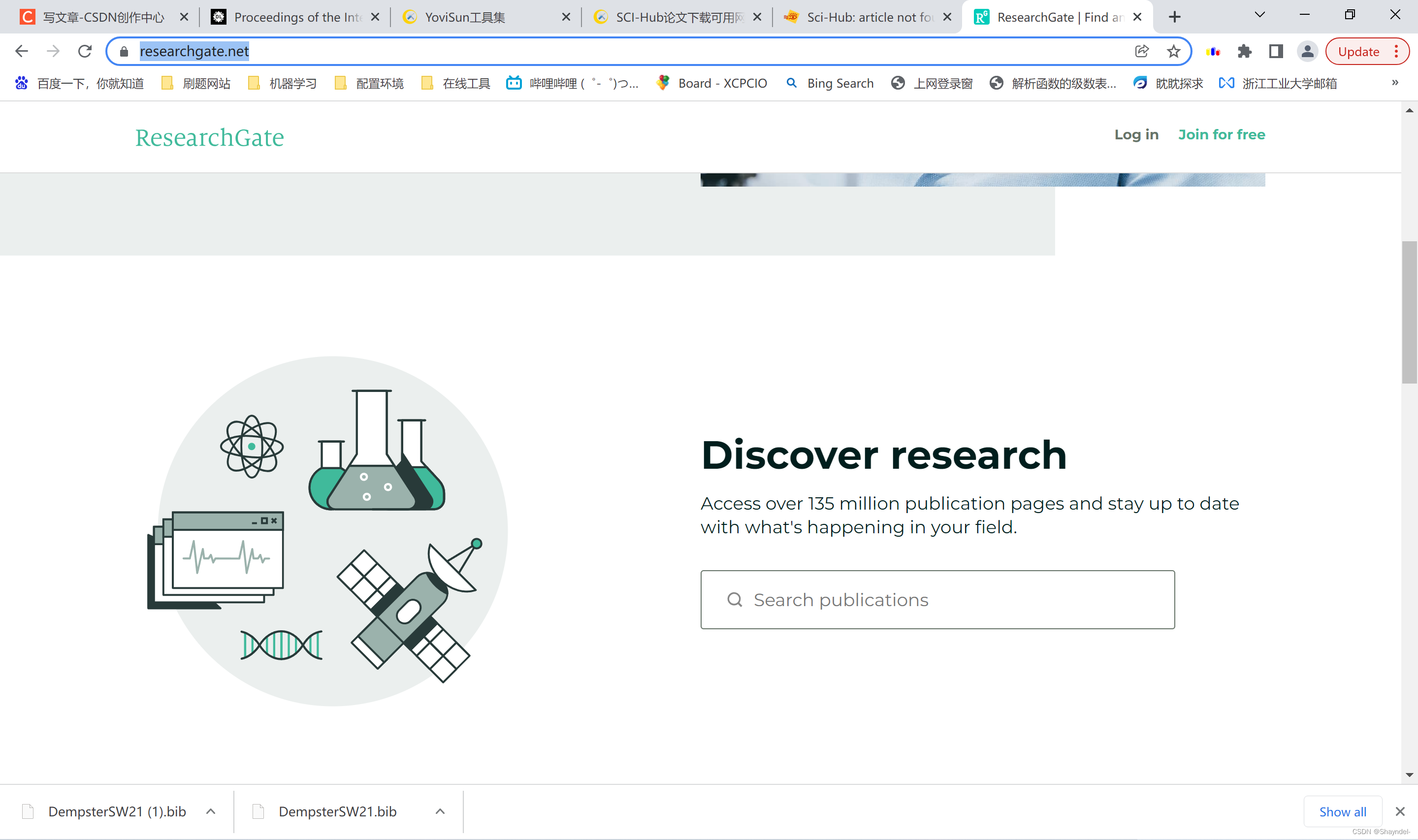Click the Update Chrome button
This screenshot has width=1418, height=840.
[x=1358, y=52]
